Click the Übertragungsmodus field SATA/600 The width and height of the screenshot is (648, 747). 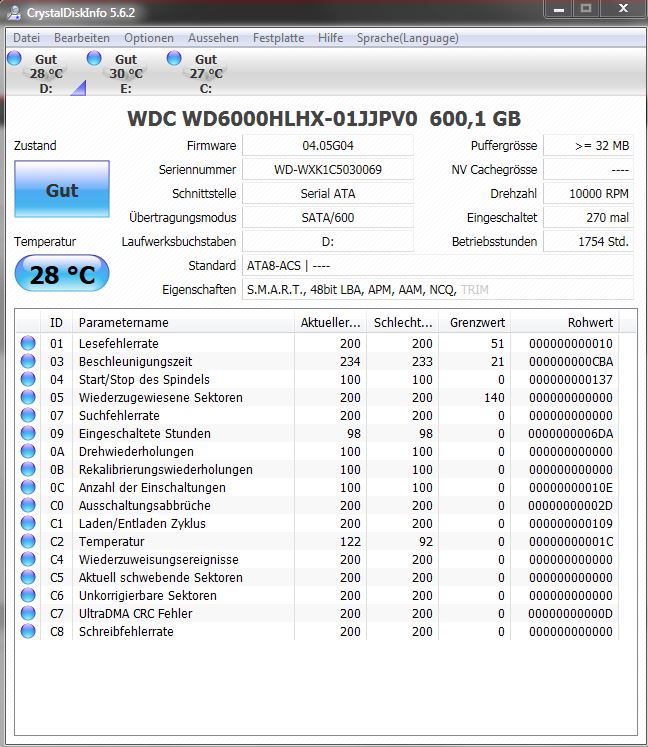click(x=328, y=217)
